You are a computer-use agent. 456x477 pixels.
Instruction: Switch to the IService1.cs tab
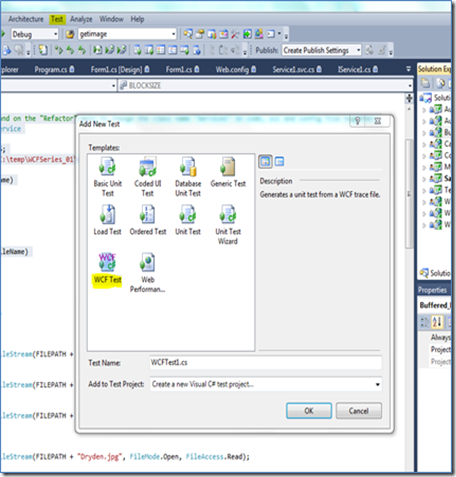(x=358, y=69)
